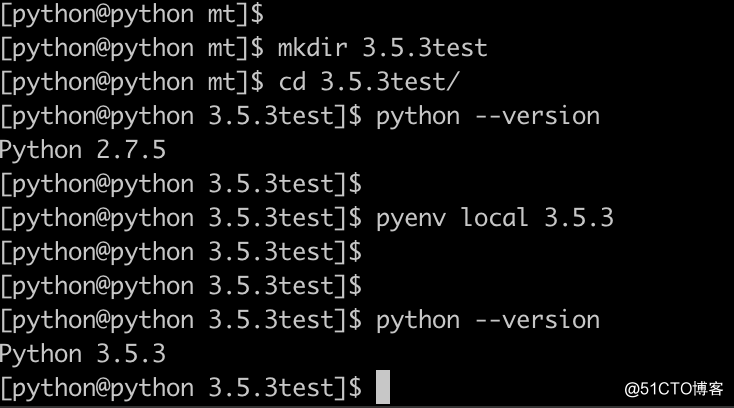
Task: Select the 2.7.5 version number
Action: tap(131, 150)
